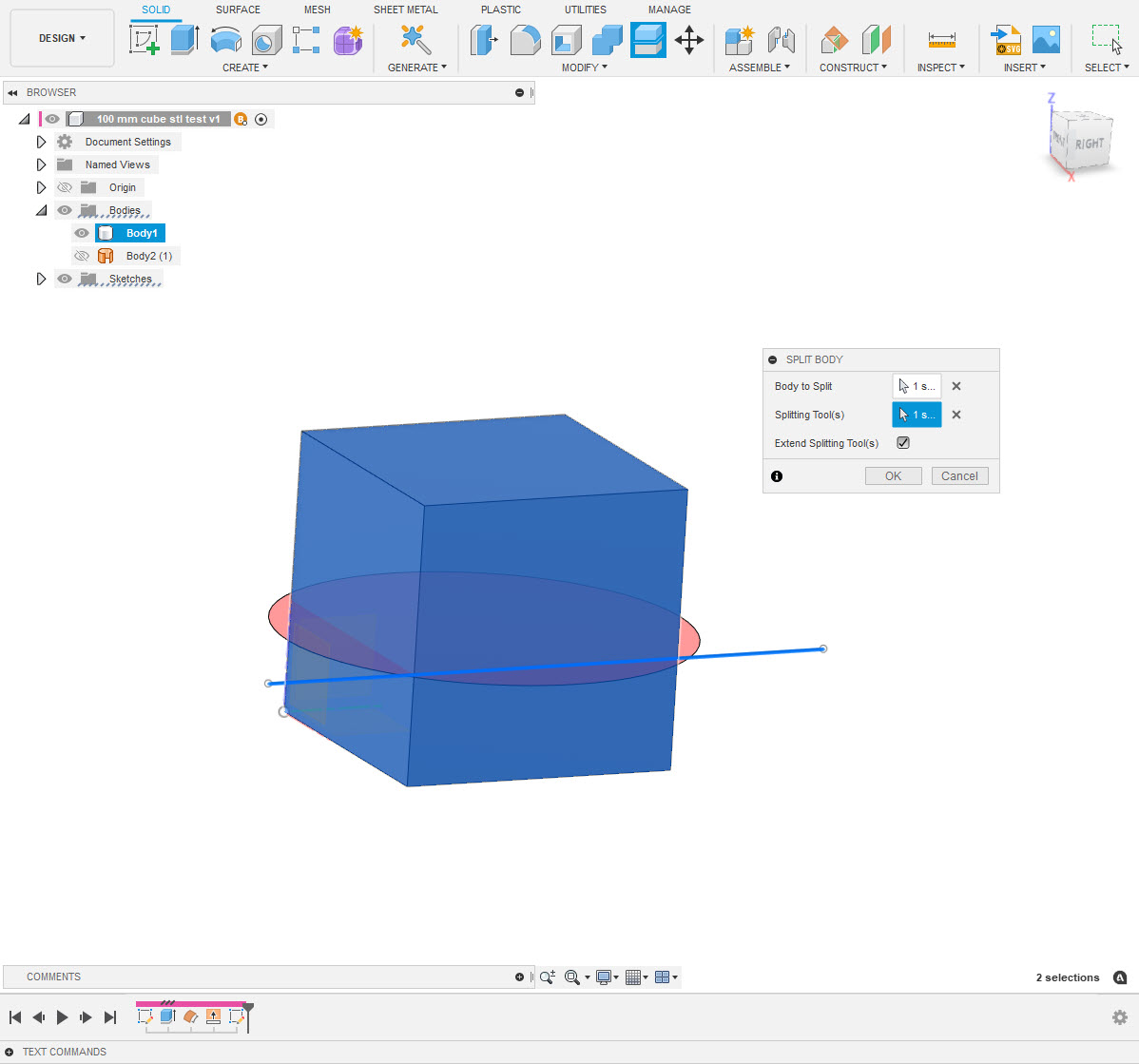Select the Create Sketch tool
This screenshot has height=1064, width=1139.
pyautogui.click(x=145, y=42)
